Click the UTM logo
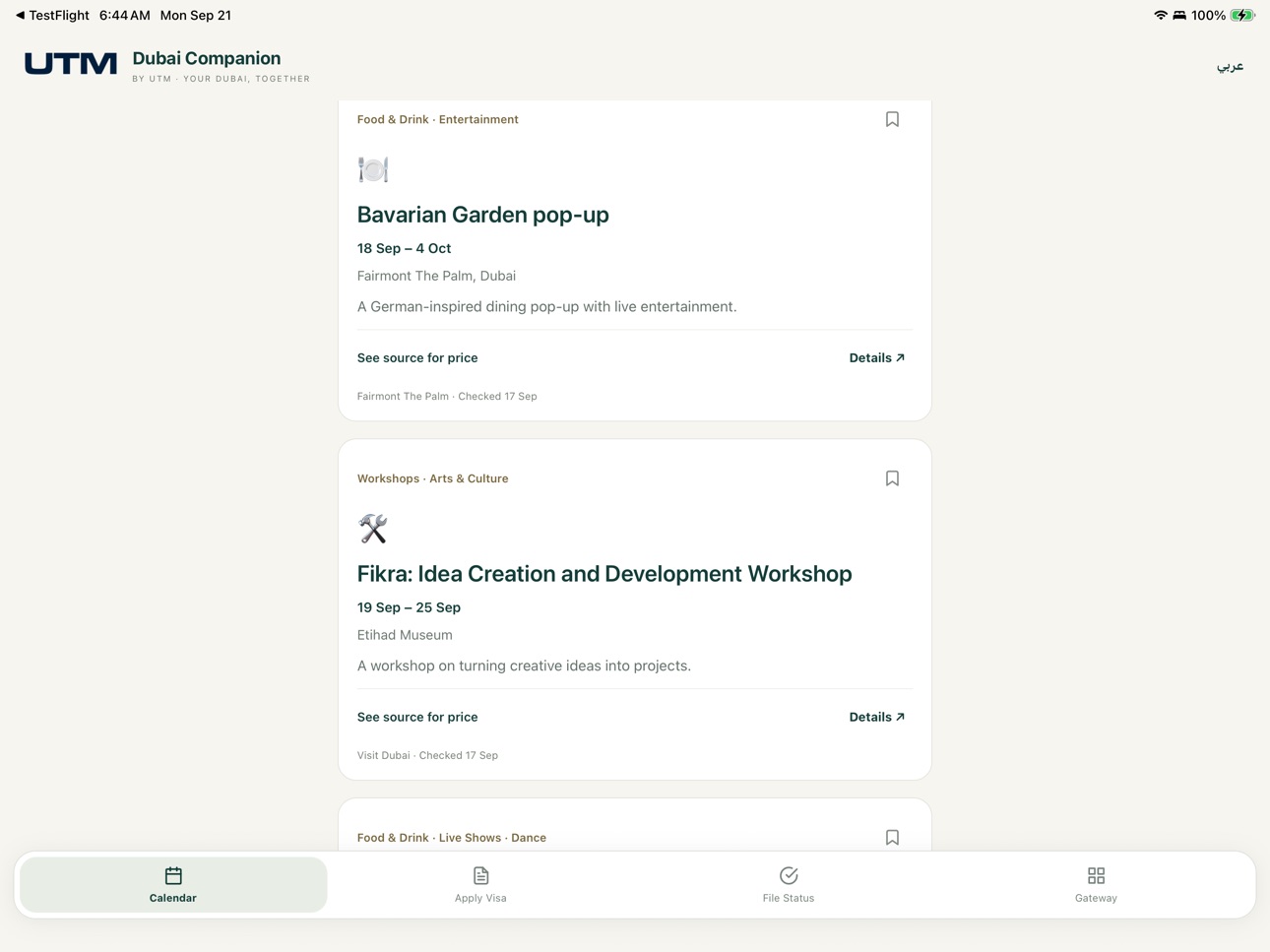The height and width of the screenshot is (952, 1270). click(71, 64)
